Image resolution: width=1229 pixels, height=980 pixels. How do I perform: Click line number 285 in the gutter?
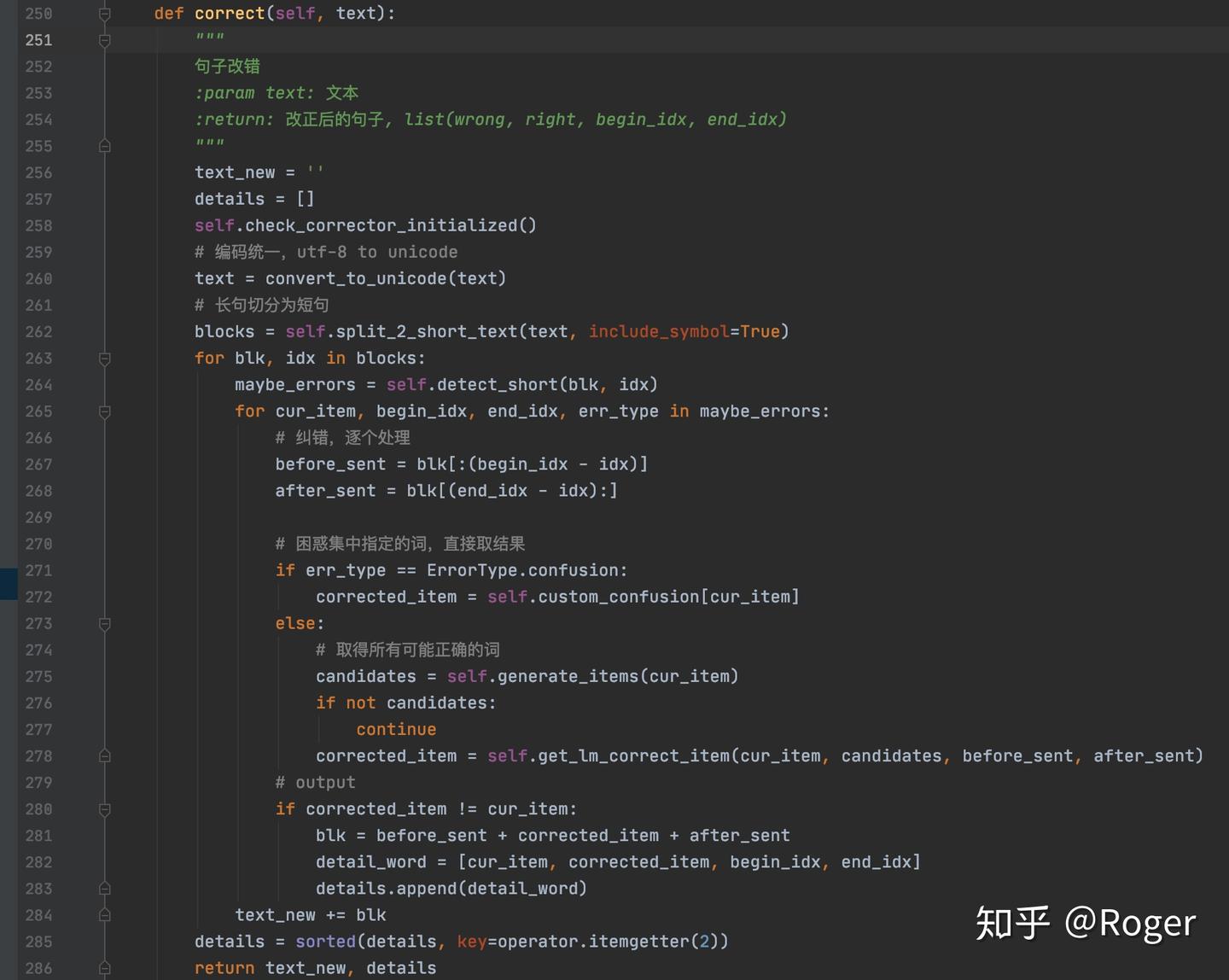point(38,942)
